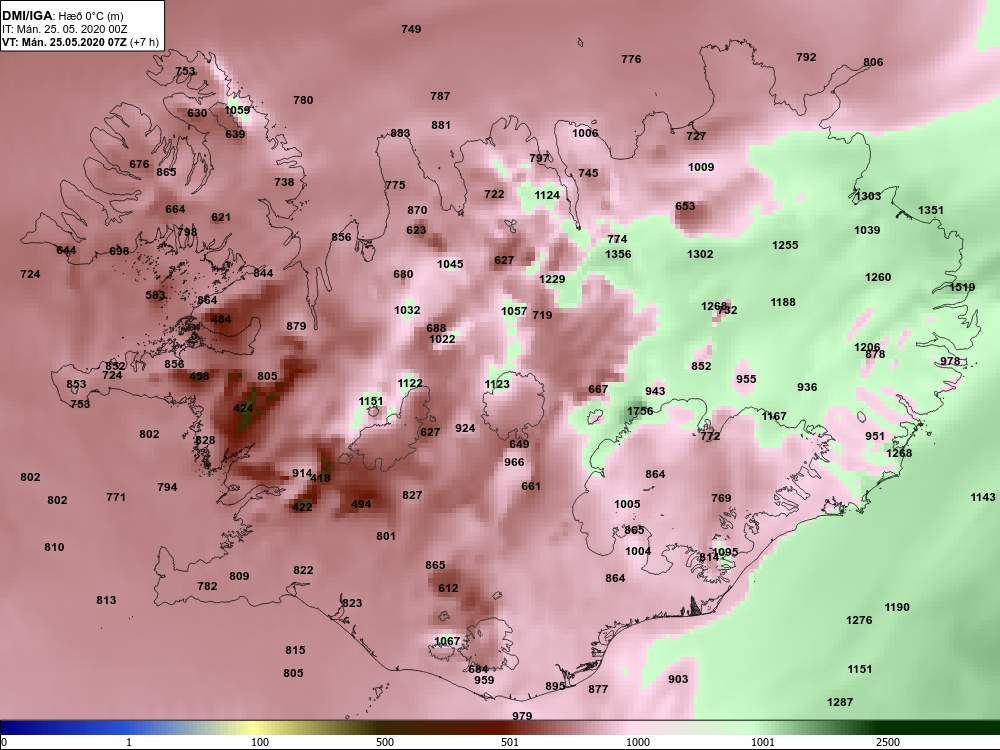Click the color scale label 1001
The height and width of the screenshot is (750, 1000).
[763, 742]
